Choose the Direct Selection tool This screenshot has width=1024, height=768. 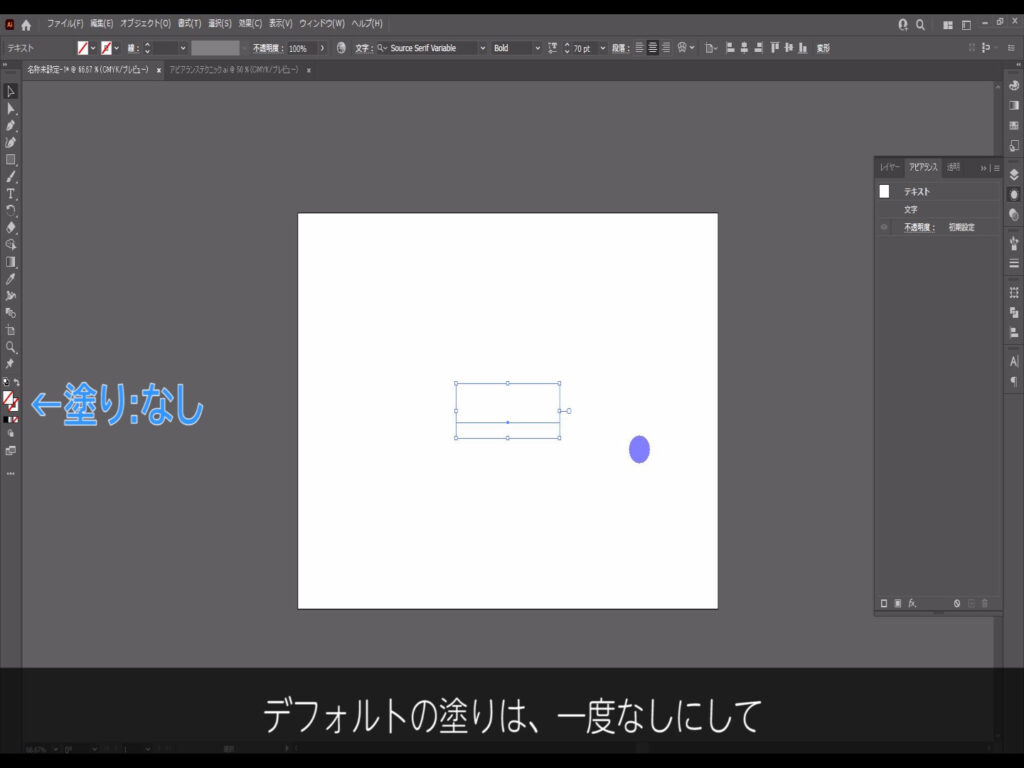coord(11,108)
